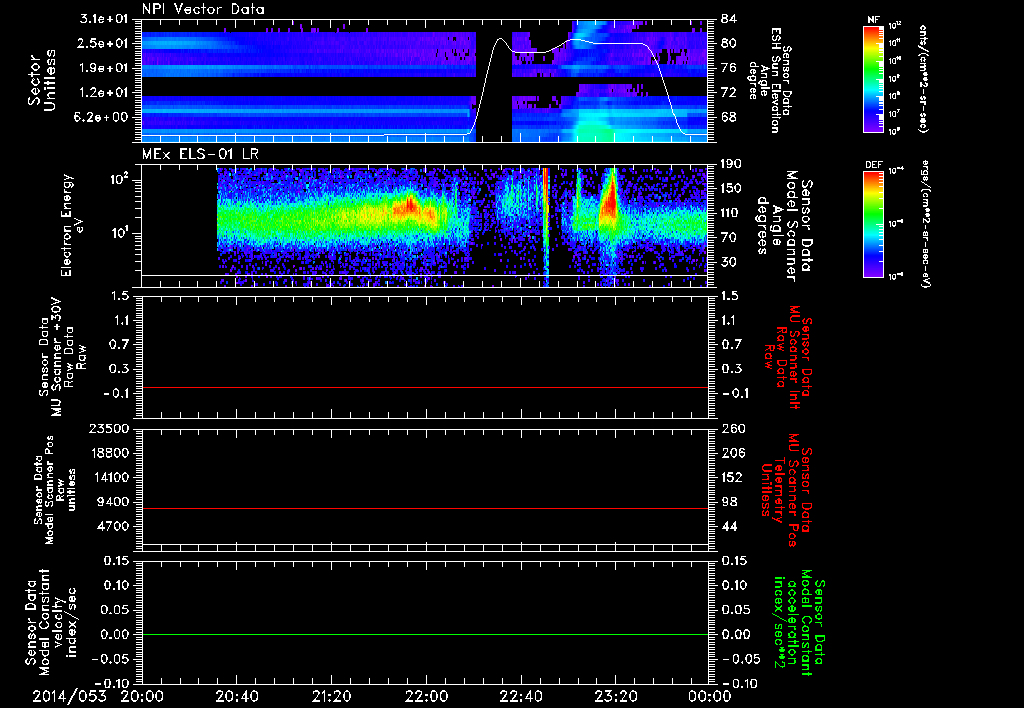This screenshot has height=708, width=1024.
Task: Click the '260' telemetry tick value
Action: pyautogui.click(x=733, y=428)
